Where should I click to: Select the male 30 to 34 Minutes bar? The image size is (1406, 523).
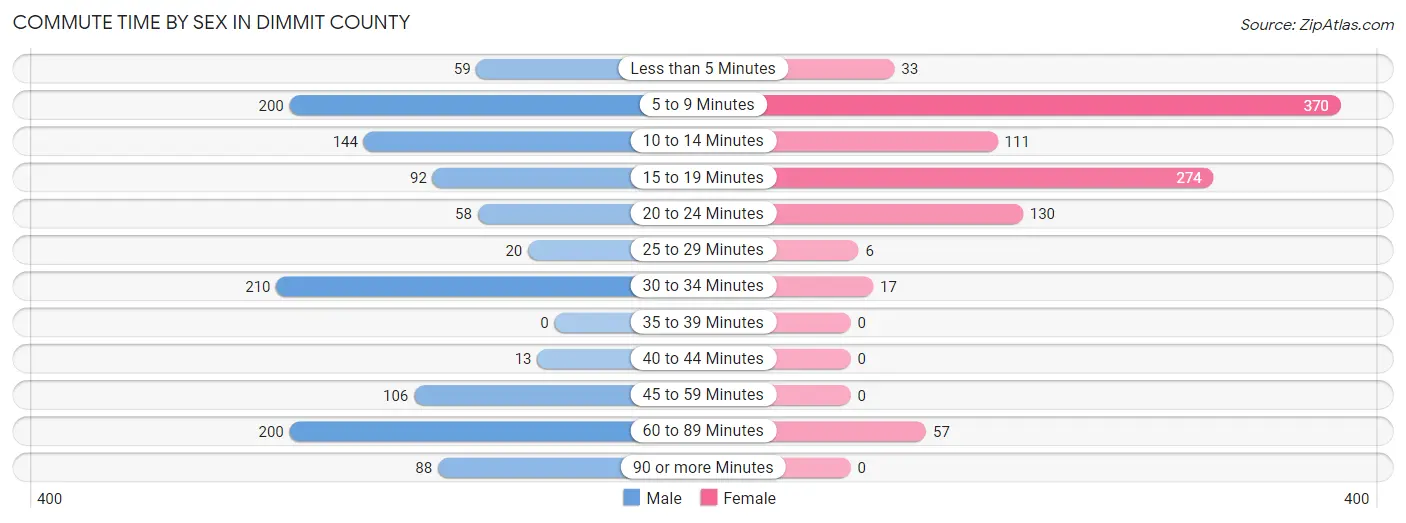click(x=455, y=287)
